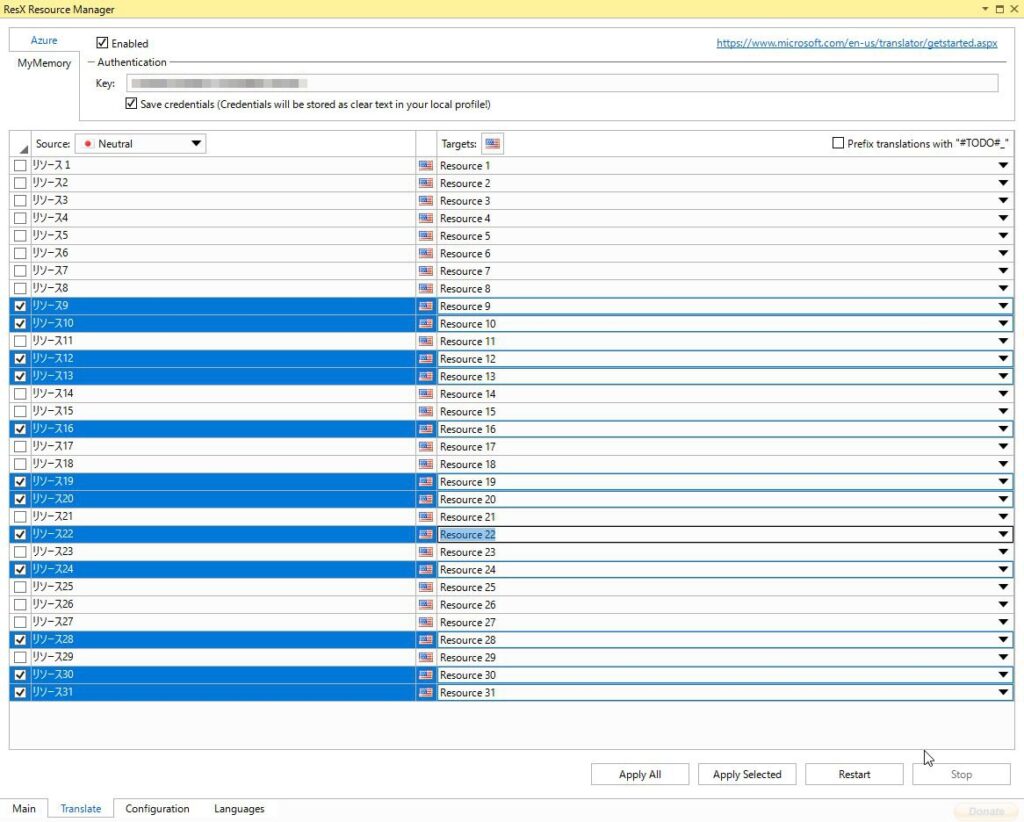Image resolution: width=1024 pixels, height=822 pixels.
Task: Expand the dropdown arrow on Resource 22
Action: (1003, 534)
